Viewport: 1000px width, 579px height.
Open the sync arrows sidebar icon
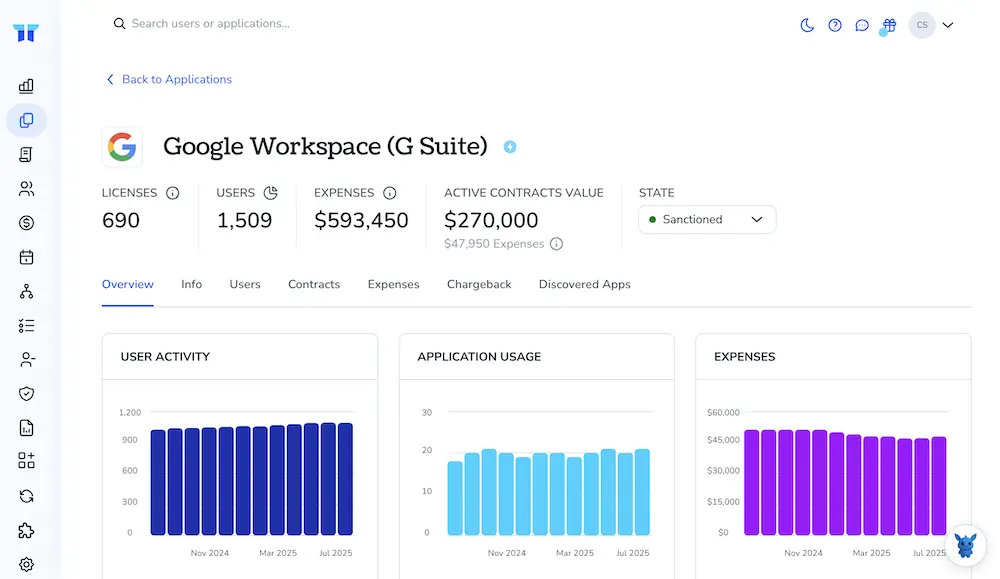click(26, 496)
